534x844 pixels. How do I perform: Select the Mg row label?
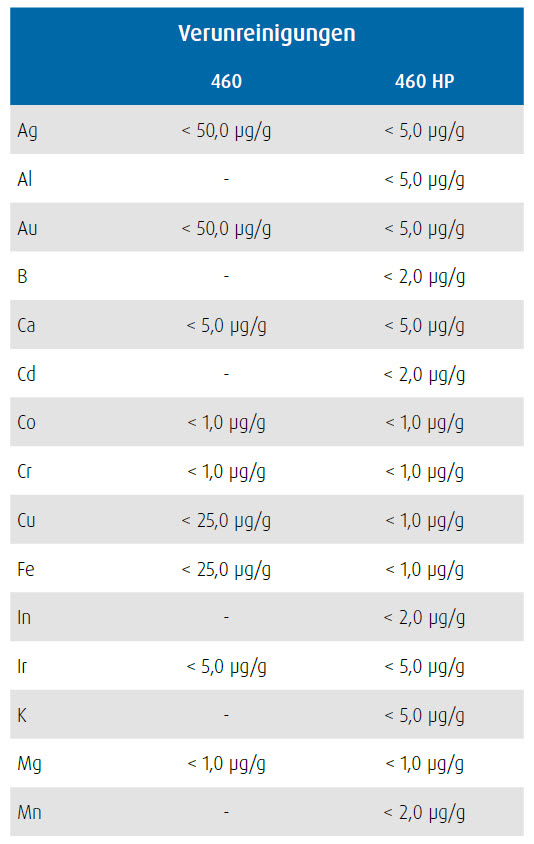pyautogui.click(x=29, y=764)
